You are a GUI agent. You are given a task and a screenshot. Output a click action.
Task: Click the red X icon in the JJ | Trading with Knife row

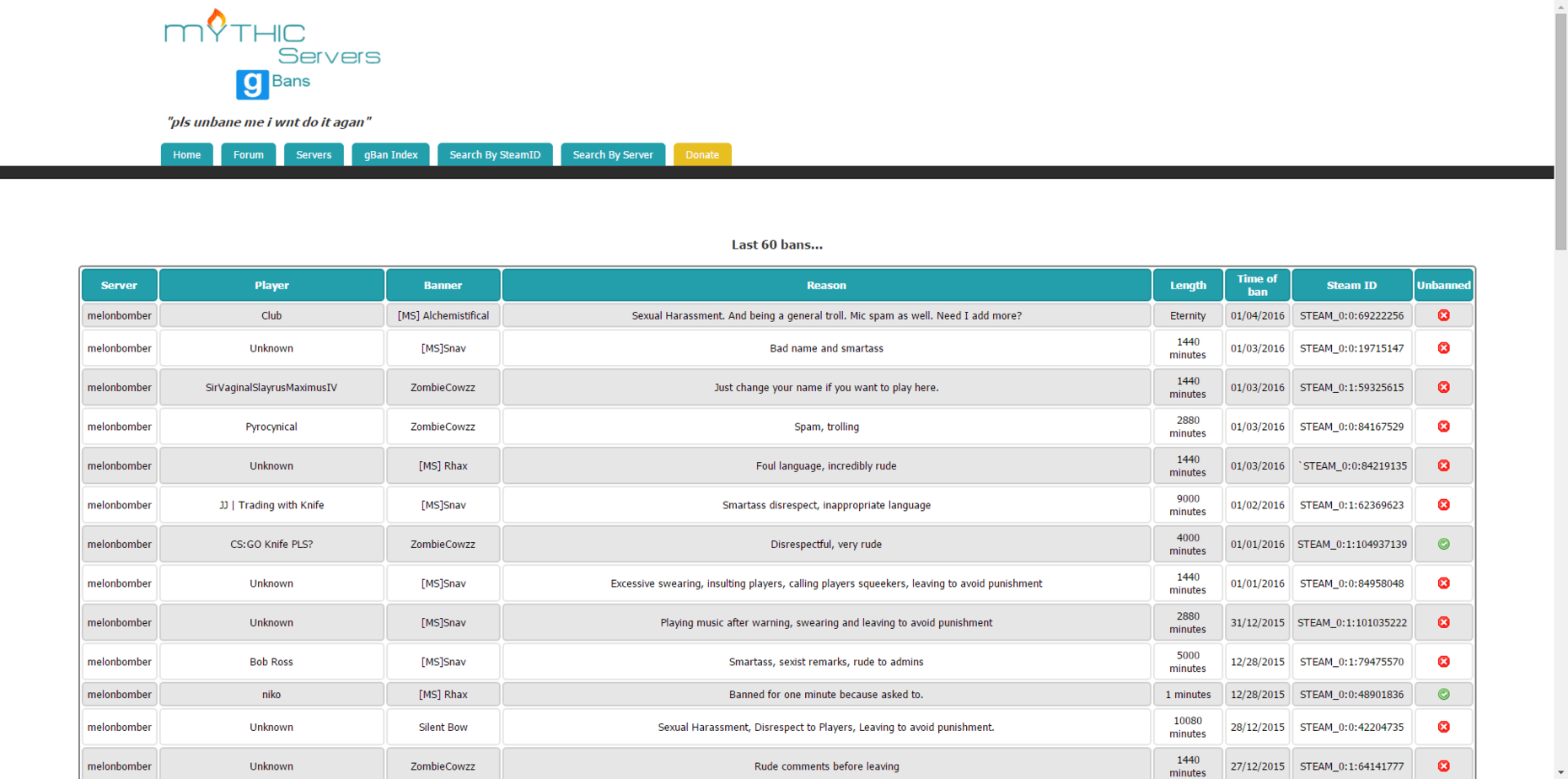tap(1443, 505)
